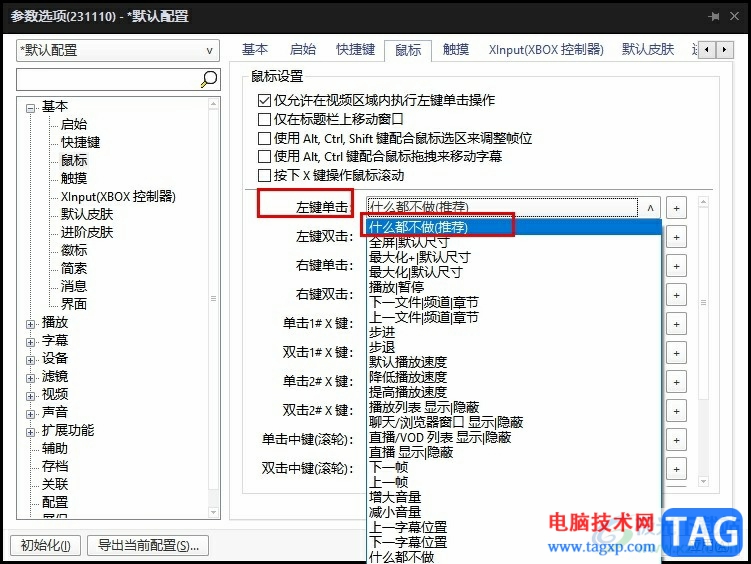
Task: Select 默认播放速度 option
Action: click(514, 362)
